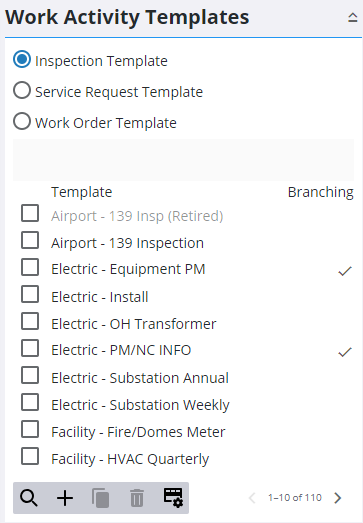This screenshot has height=523, width=363.
Task: Choose the Inspection Template radio option
Action: (22, 60)
